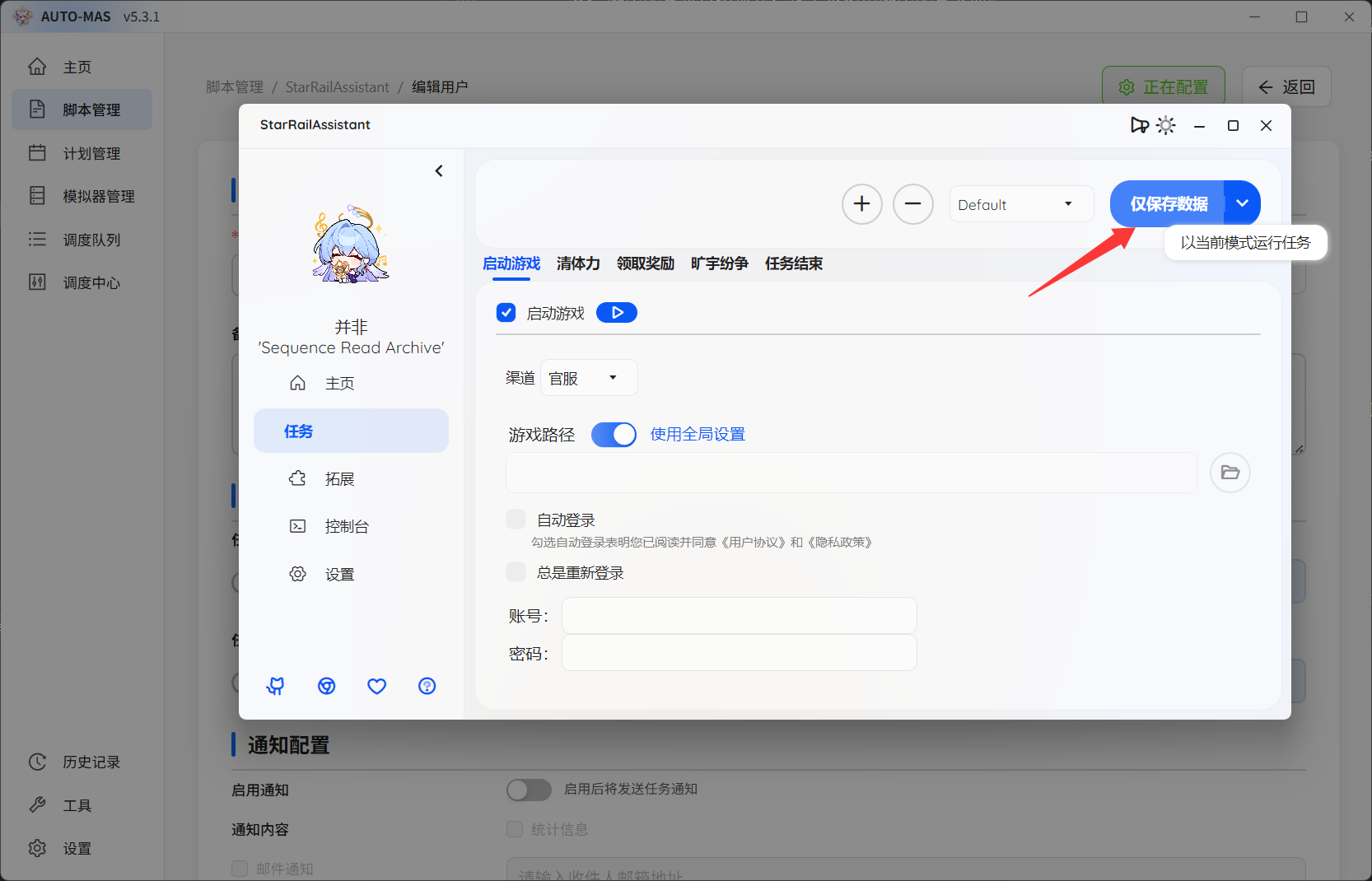Screen dimensions: 1372x881
Task: Close the StarRailAssistant dialog window
Action: 1267,125
